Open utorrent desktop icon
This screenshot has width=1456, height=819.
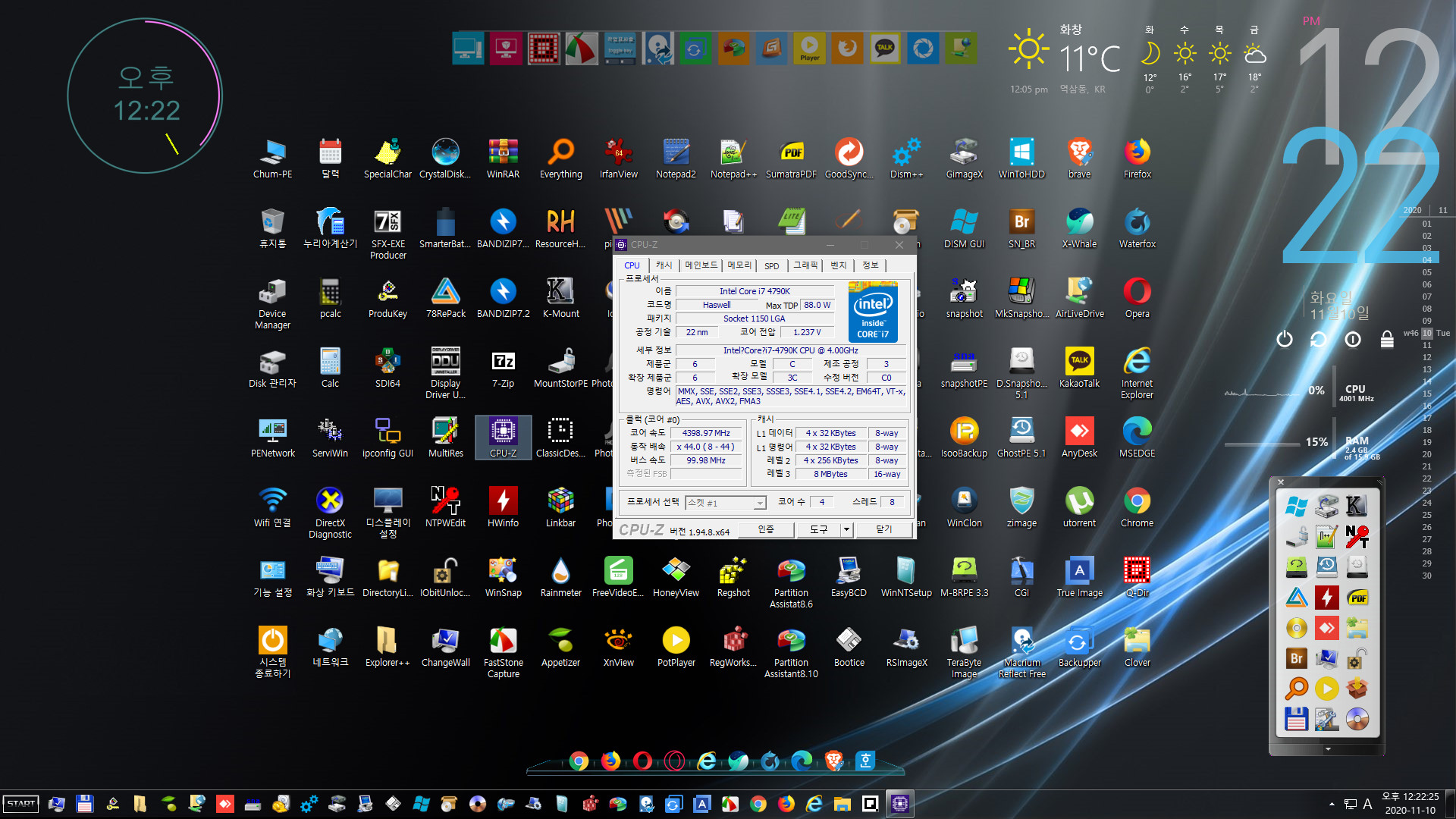[x=1080, y=507]
